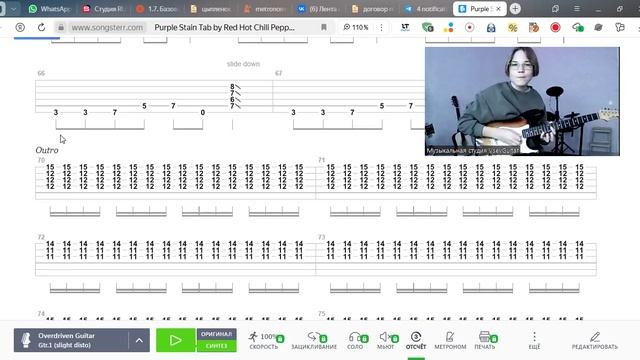Click the circled red dot extension icon
Screen dimensions: 640x360
[469, 27]
